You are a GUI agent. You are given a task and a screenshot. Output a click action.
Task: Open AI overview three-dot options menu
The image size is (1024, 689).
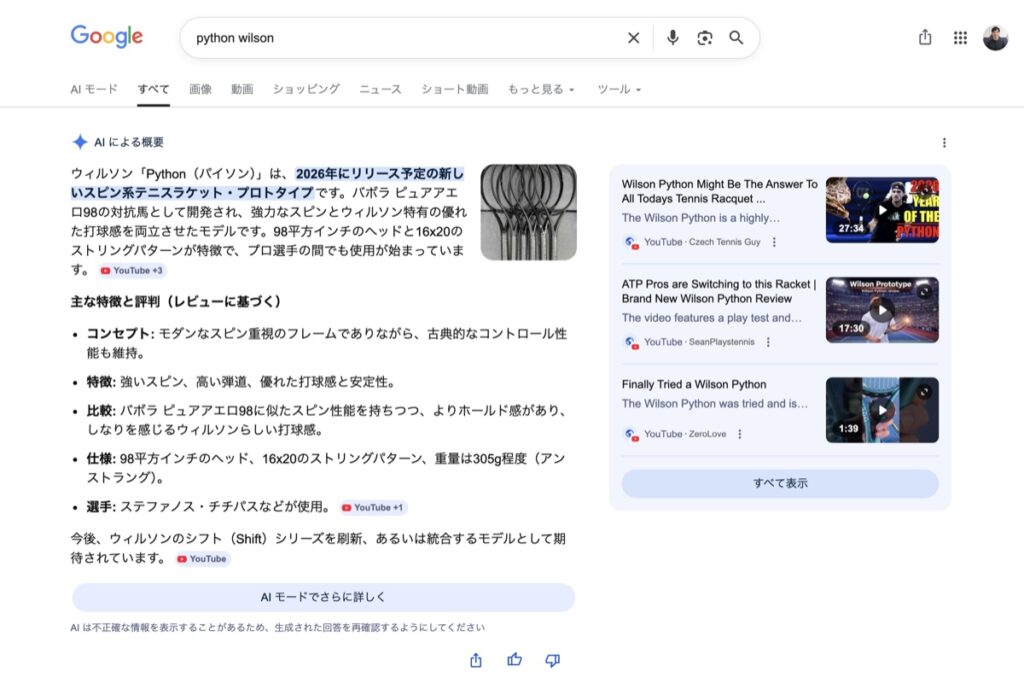(944, 142)
